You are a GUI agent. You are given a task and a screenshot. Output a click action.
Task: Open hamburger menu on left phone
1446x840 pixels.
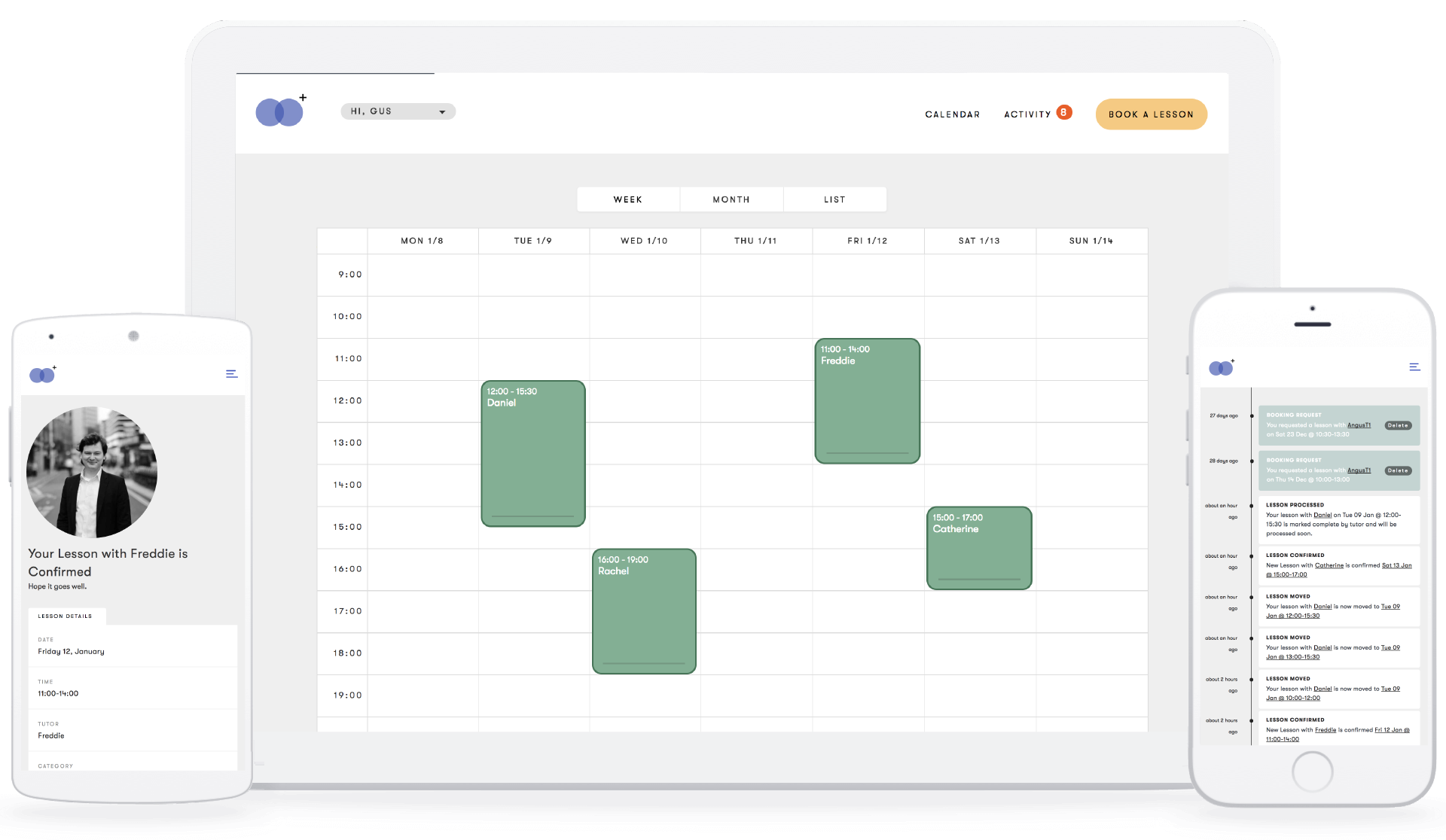[x=232, y=373]
